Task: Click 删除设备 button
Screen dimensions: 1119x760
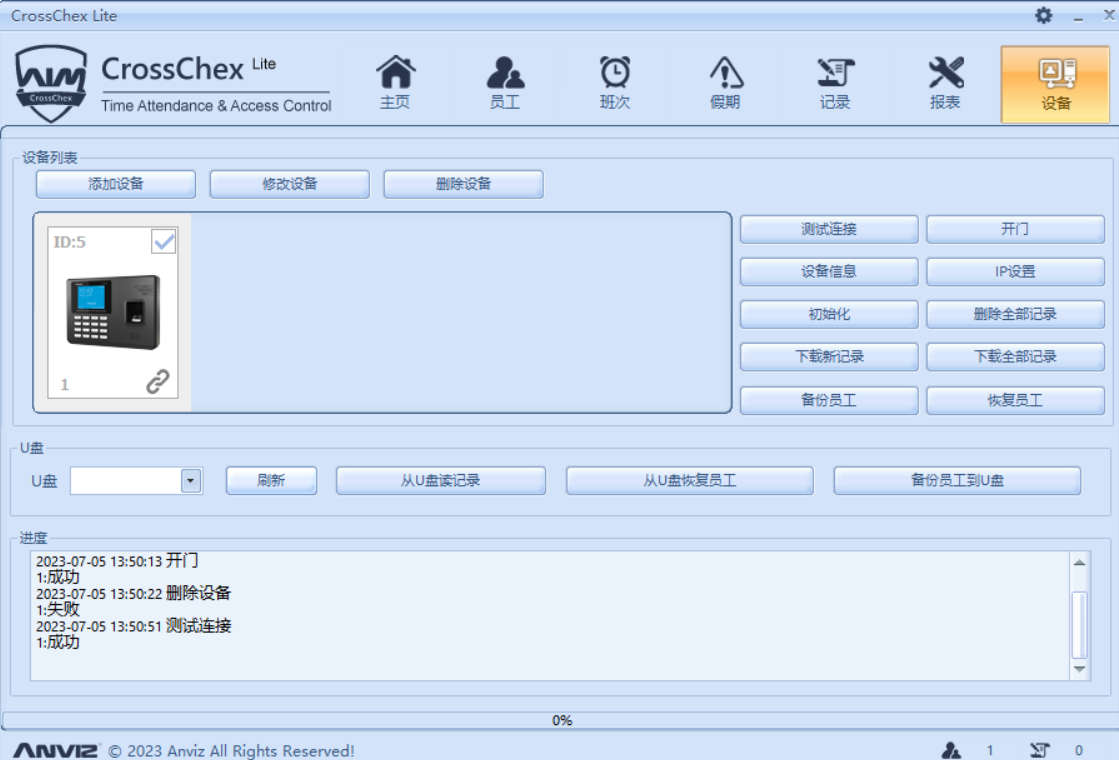Action: tap(463, 184)
